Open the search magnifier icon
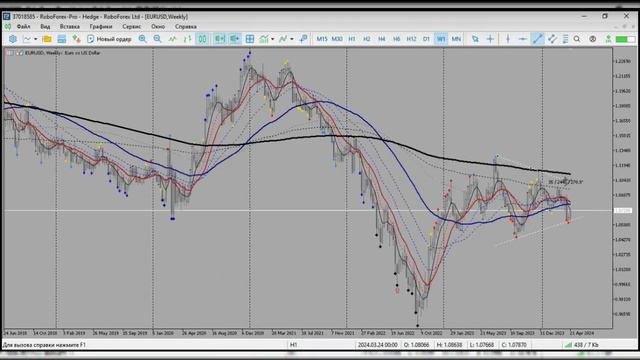 pyautogui.click(x=577, y=39)
